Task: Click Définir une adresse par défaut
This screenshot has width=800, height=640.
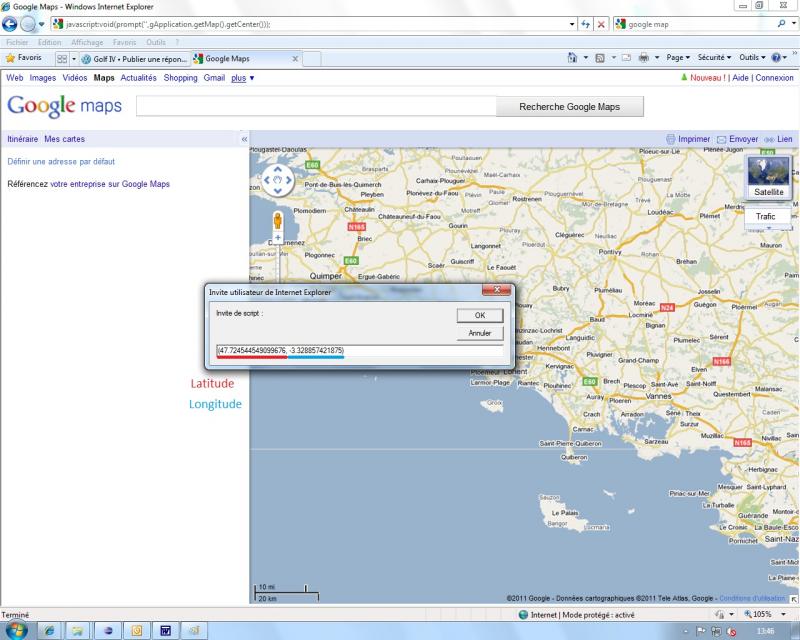Action: [61, 161]
